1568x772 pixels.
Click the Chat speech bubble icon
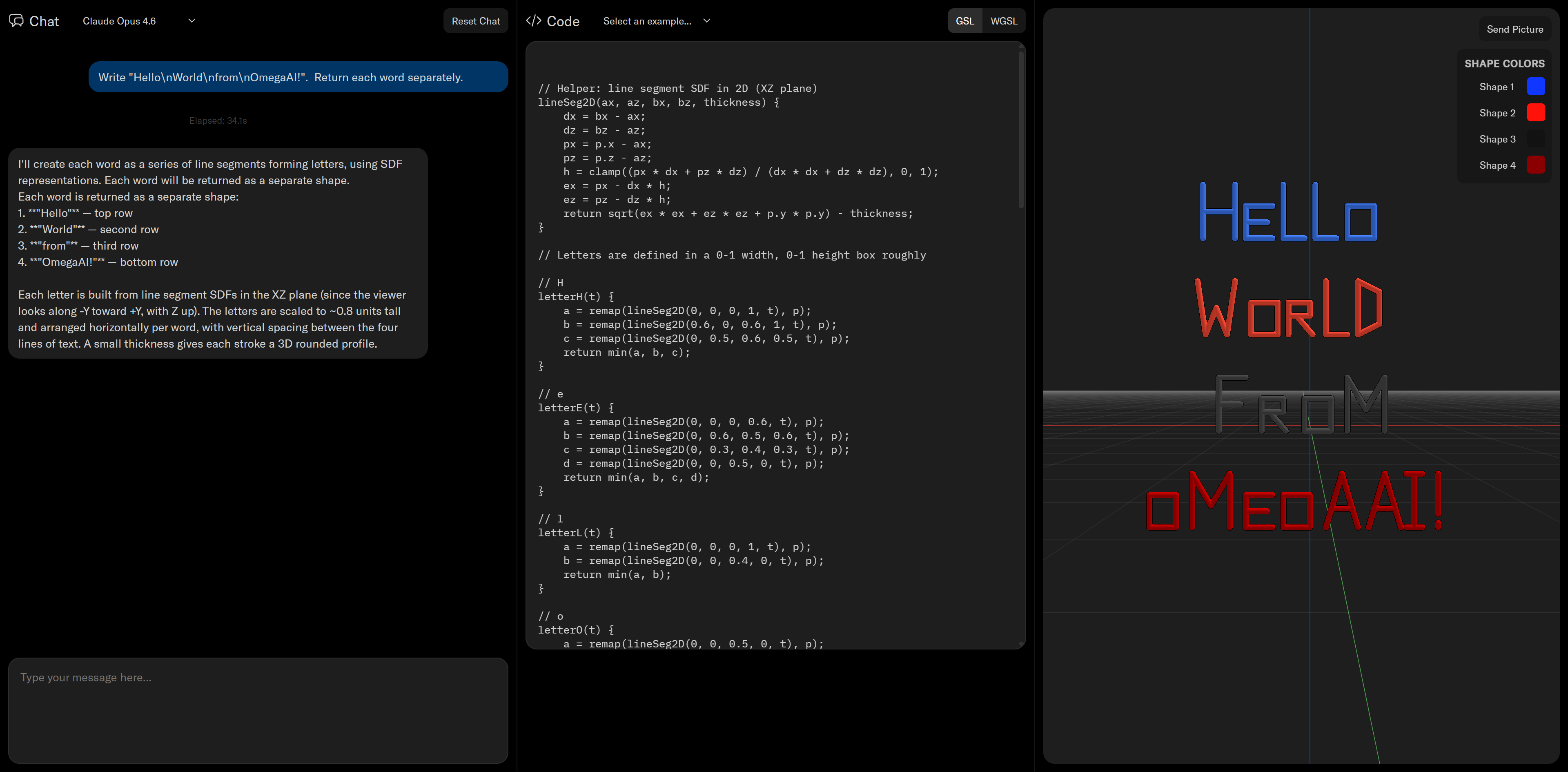point(16,21)
